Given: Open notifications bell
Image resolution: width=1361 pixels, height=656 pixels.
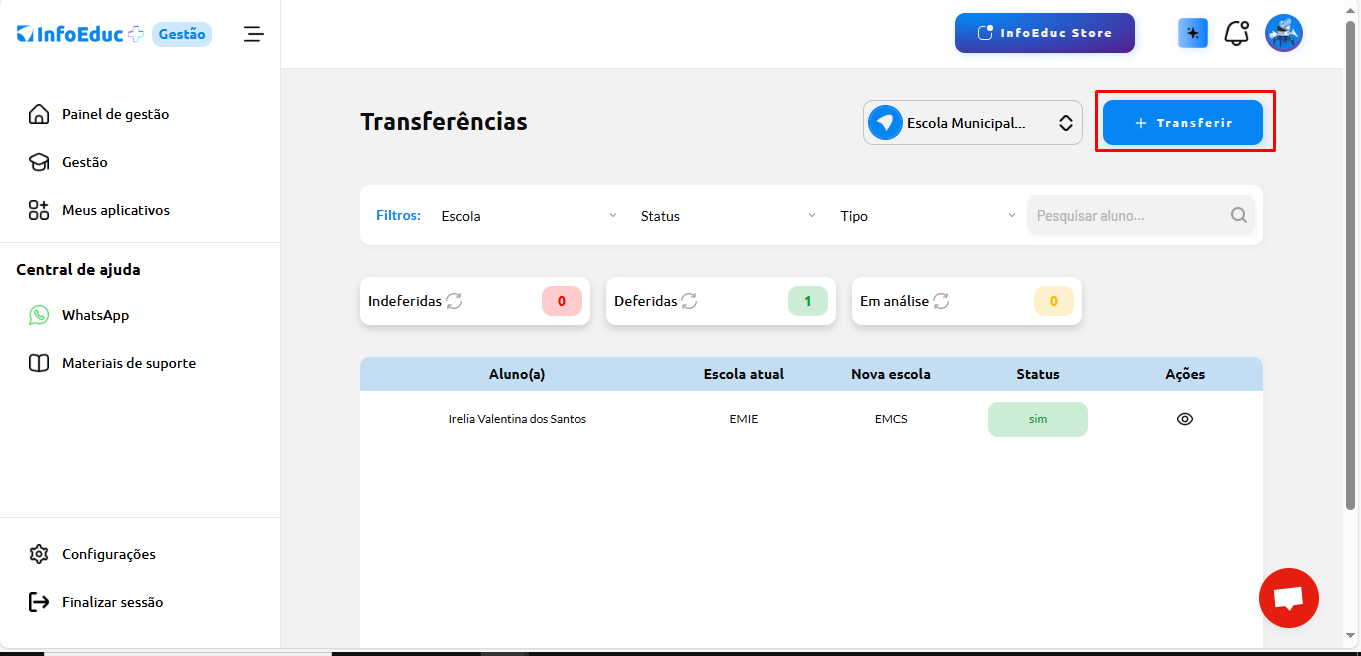Looking at the screenshot, I should point(1237,33).
